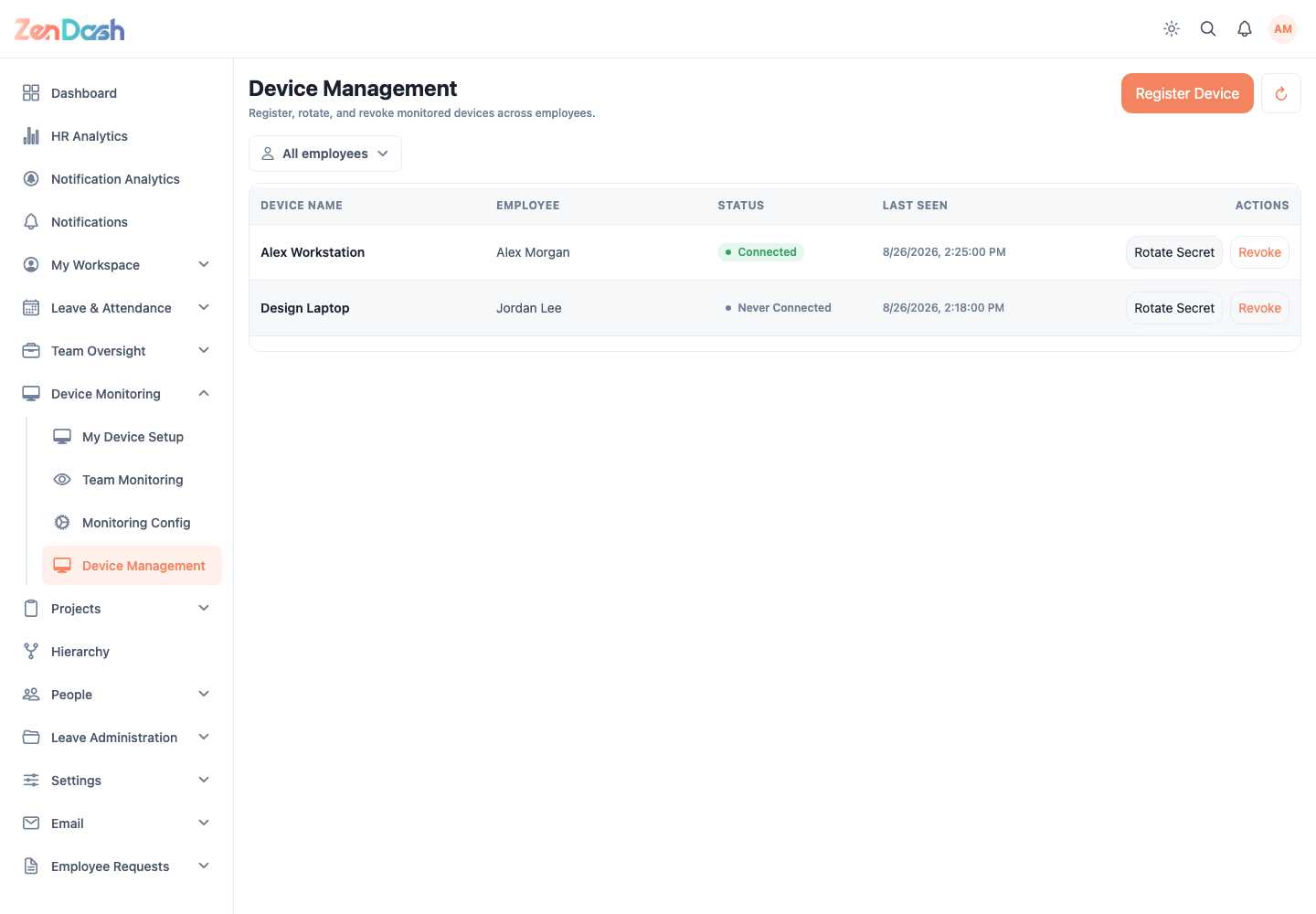The width and height of the screenshot is (1316, 914).
Task: Open the notifications bell in header
Action: 1245,29
